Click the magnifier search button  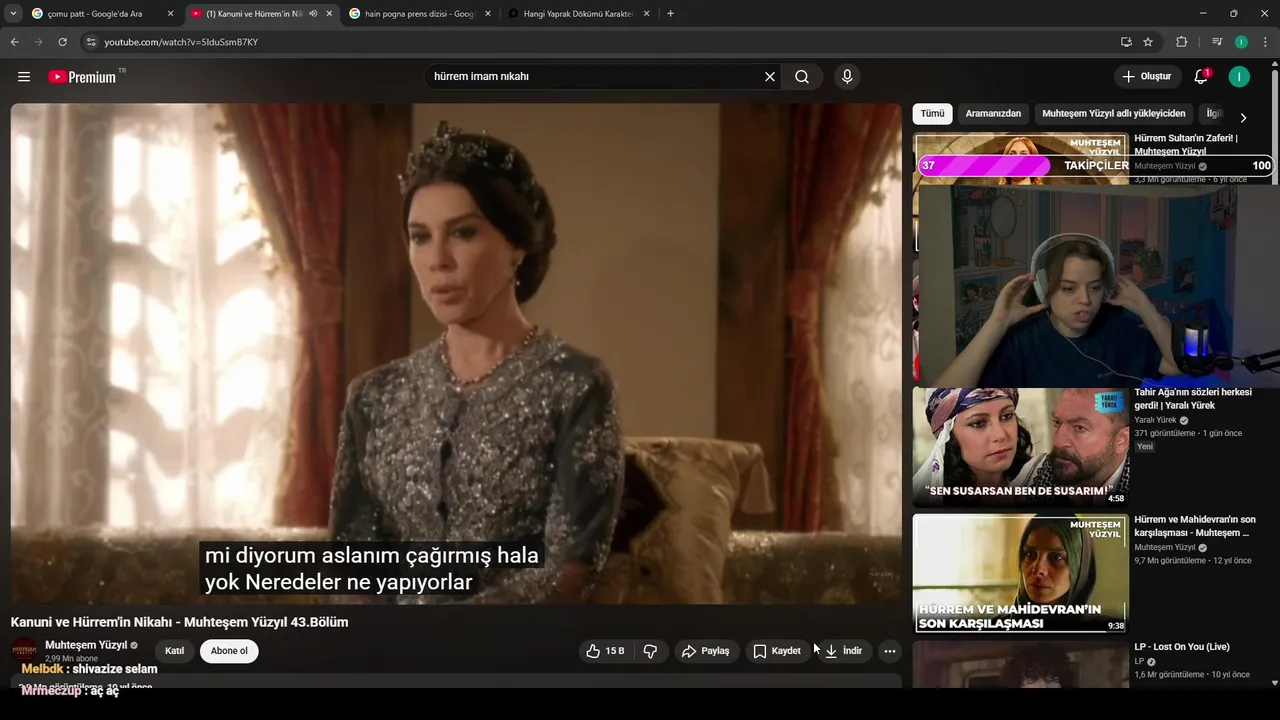click(x=802, y=77)
